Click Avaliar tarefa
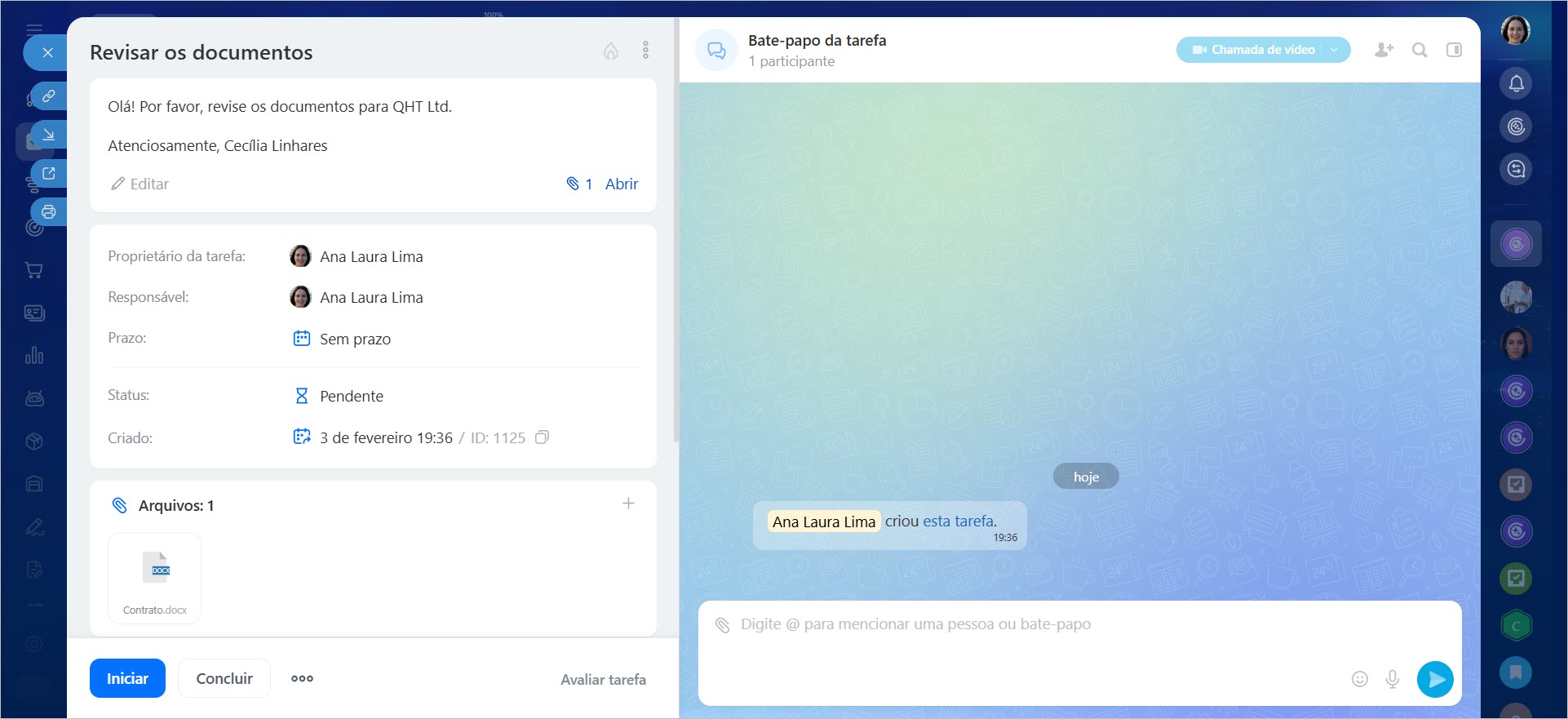The height and width of the screenshot is (719, 1568). (603, 679)
